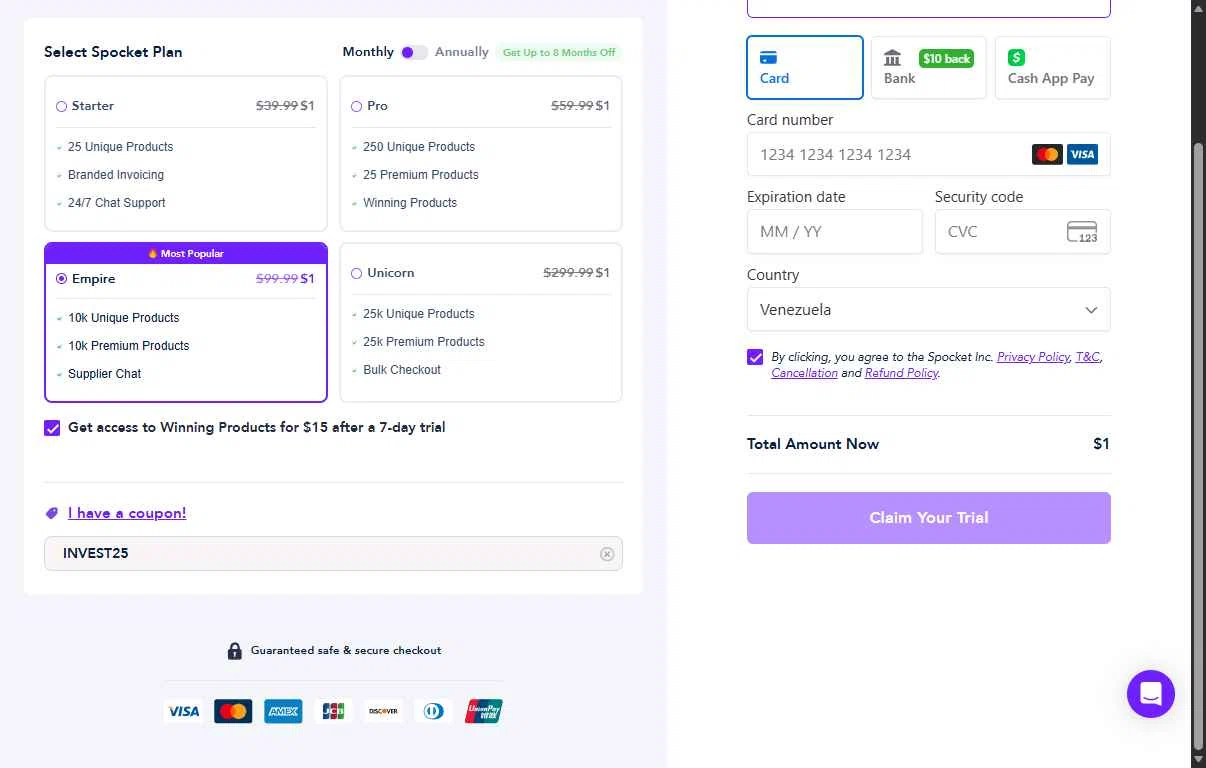Click the coupon tag icon
This screenshot has height=768, width=1206.
pos(52,513)
